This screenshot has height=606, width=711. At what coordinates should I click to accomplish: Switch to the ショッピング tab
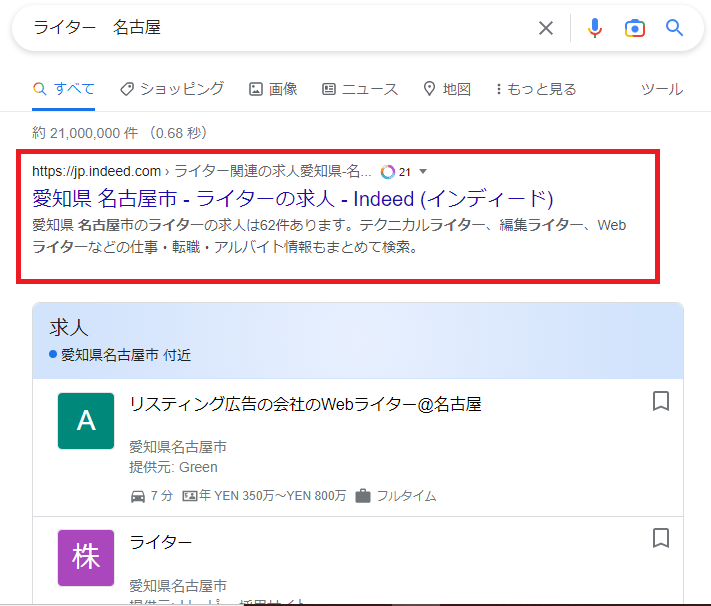(172, 89)
